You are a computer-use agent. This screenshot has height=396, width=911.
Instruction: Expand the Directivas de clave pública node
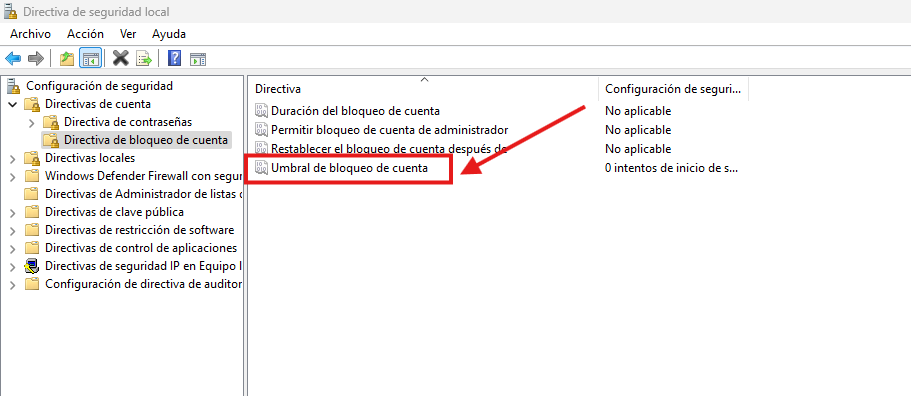tap(13, 213)
